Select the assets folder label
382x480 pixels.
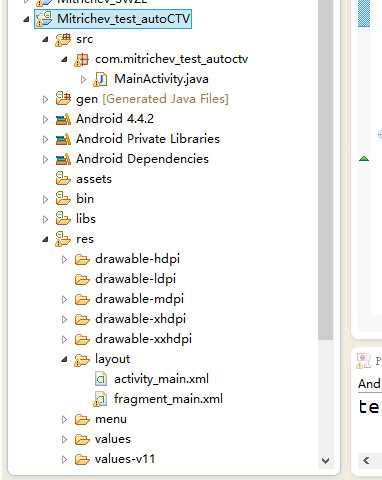click(x=94, y=179)
